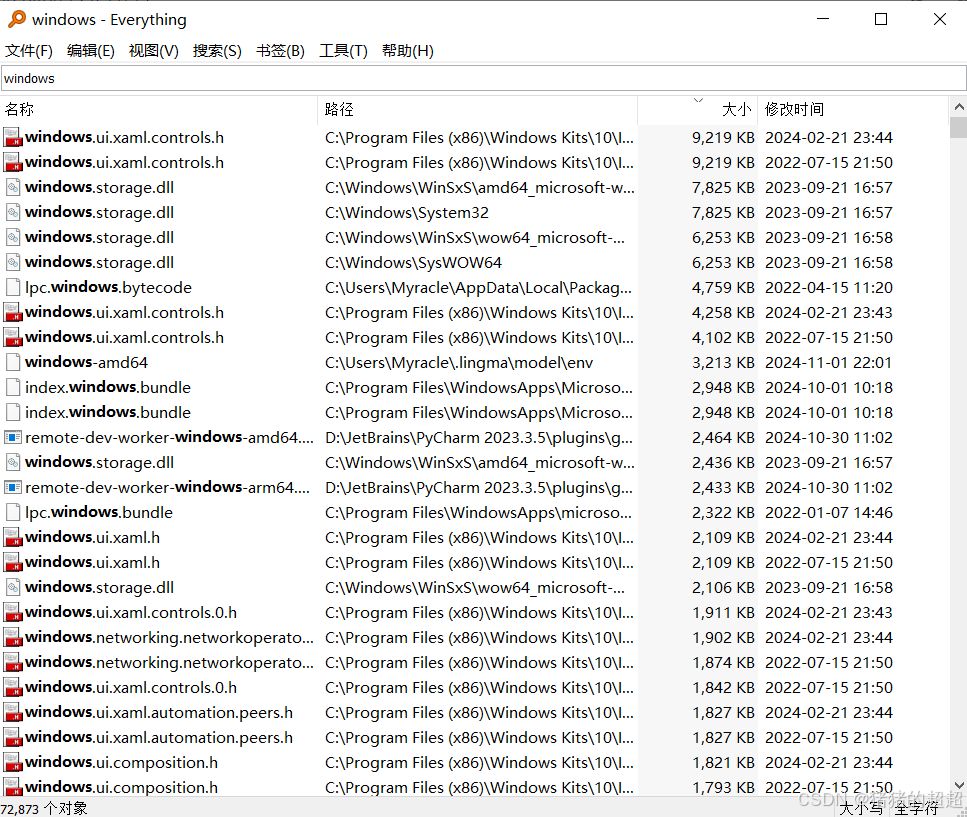Image resolution: width=967 pixels, height=817 pixels.
Task: Click the size value '2,433 KB'
Action: [x=723, y=488]
